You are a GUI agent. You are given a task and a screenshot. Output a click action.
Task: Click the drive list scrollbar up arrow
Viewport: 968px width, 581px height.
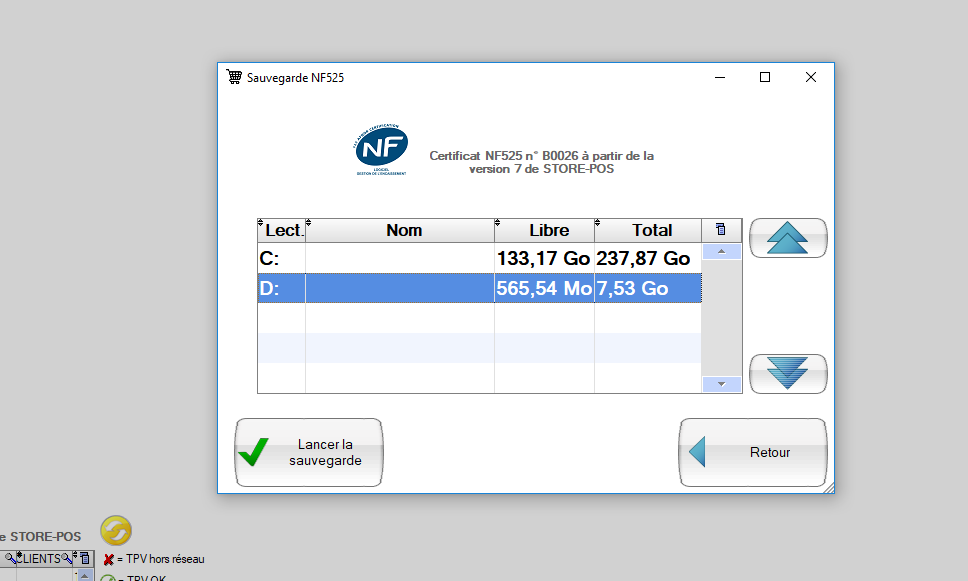coord(721,251)
